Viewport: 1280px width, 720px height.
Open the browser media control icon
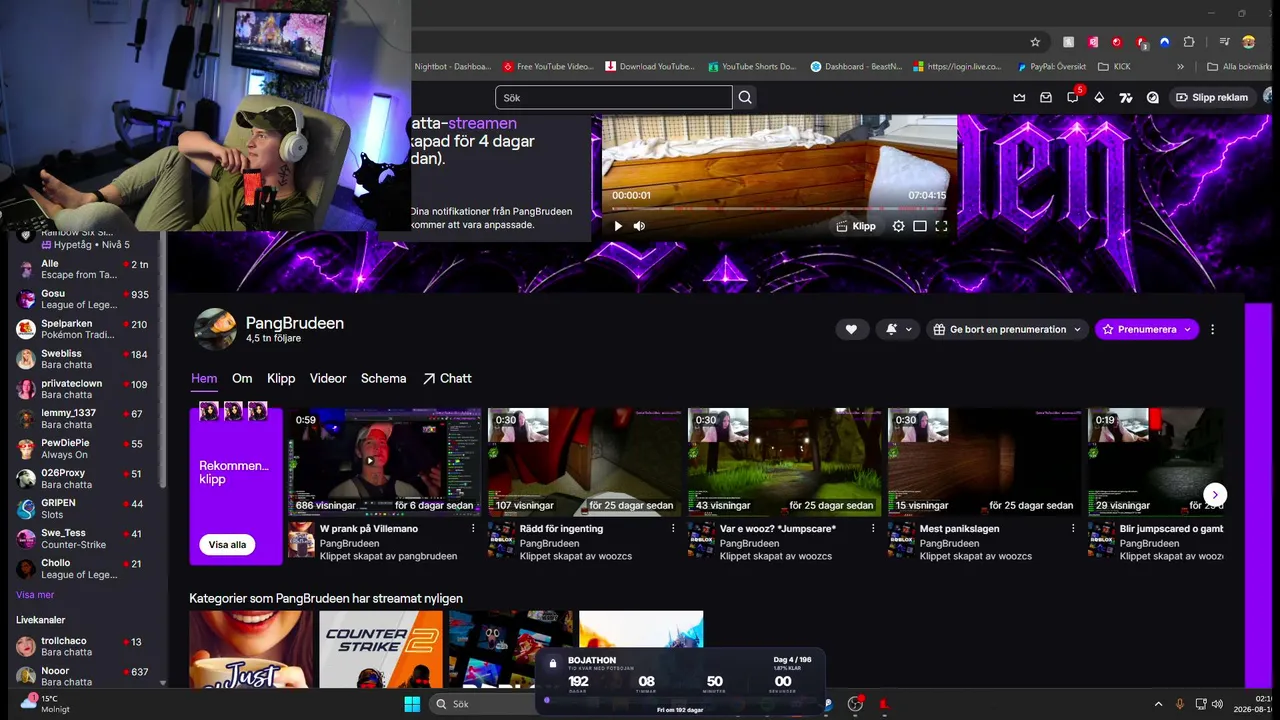(x=1224, y=42)
